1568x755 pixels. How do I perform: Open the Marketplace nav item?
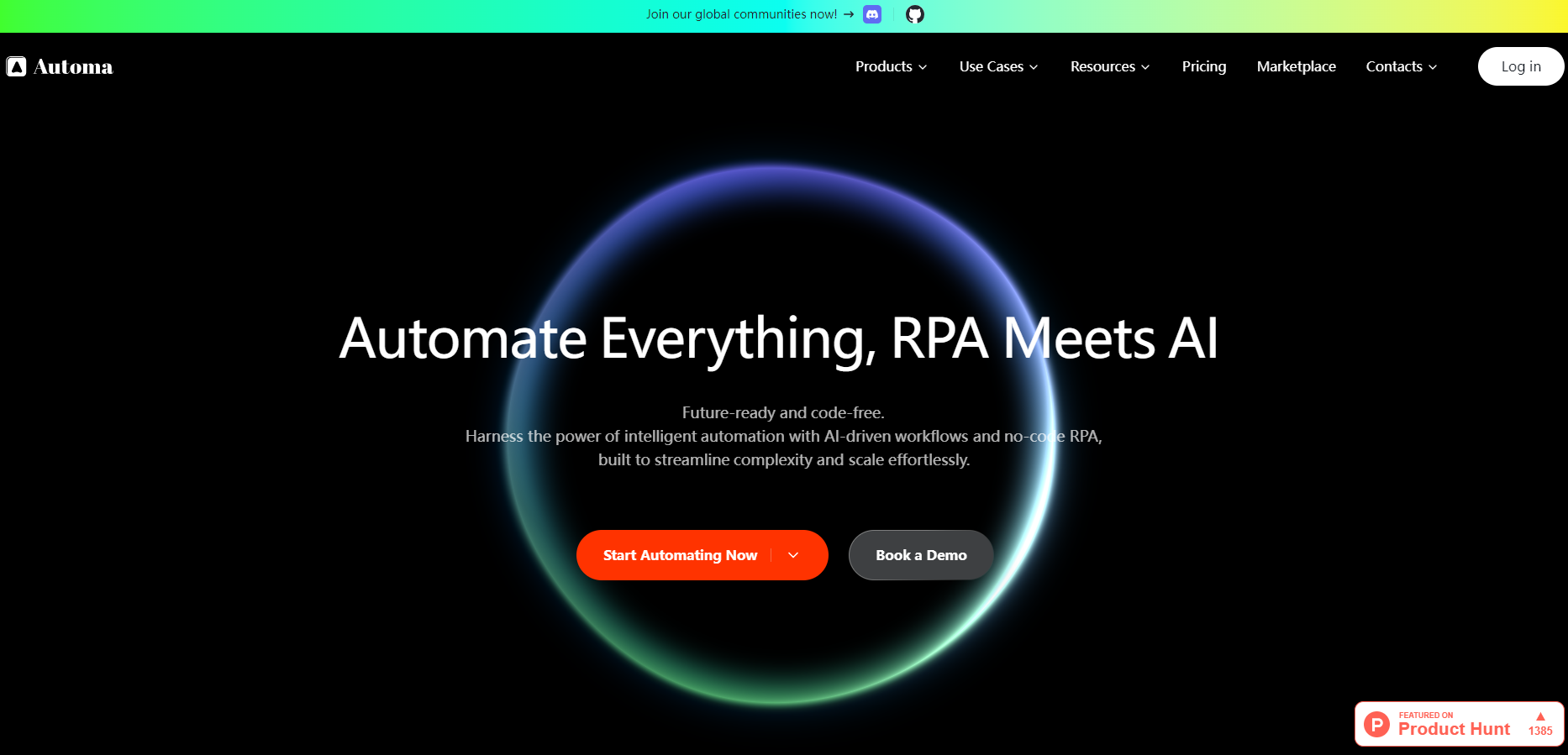click(x=1296, y=66)
